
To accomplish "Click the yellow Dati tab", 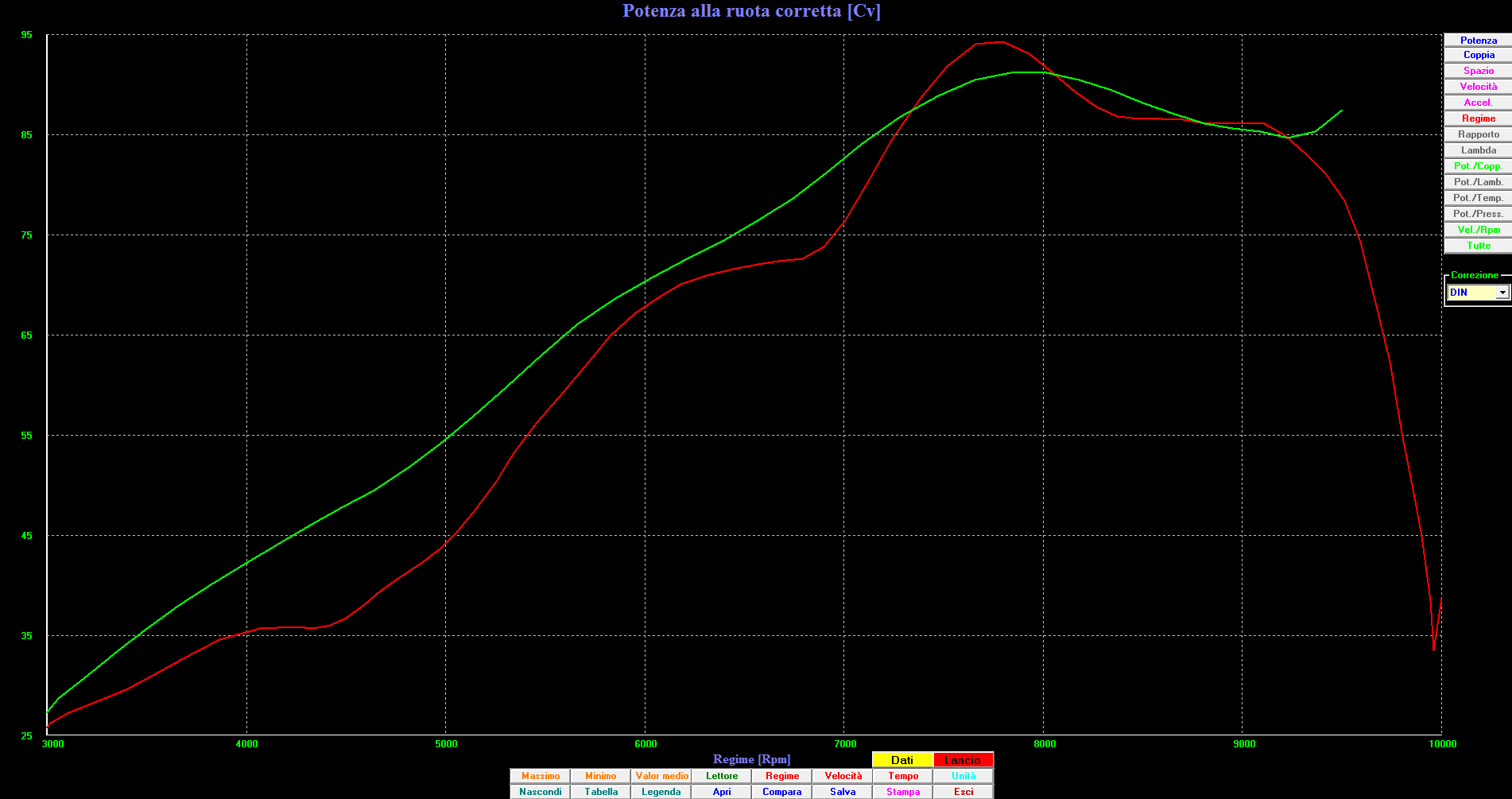I will tap(902, 760).
